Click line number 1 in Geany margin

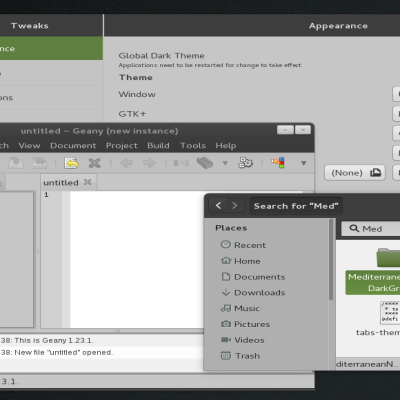pyautogui.click(x=47, y=195)
